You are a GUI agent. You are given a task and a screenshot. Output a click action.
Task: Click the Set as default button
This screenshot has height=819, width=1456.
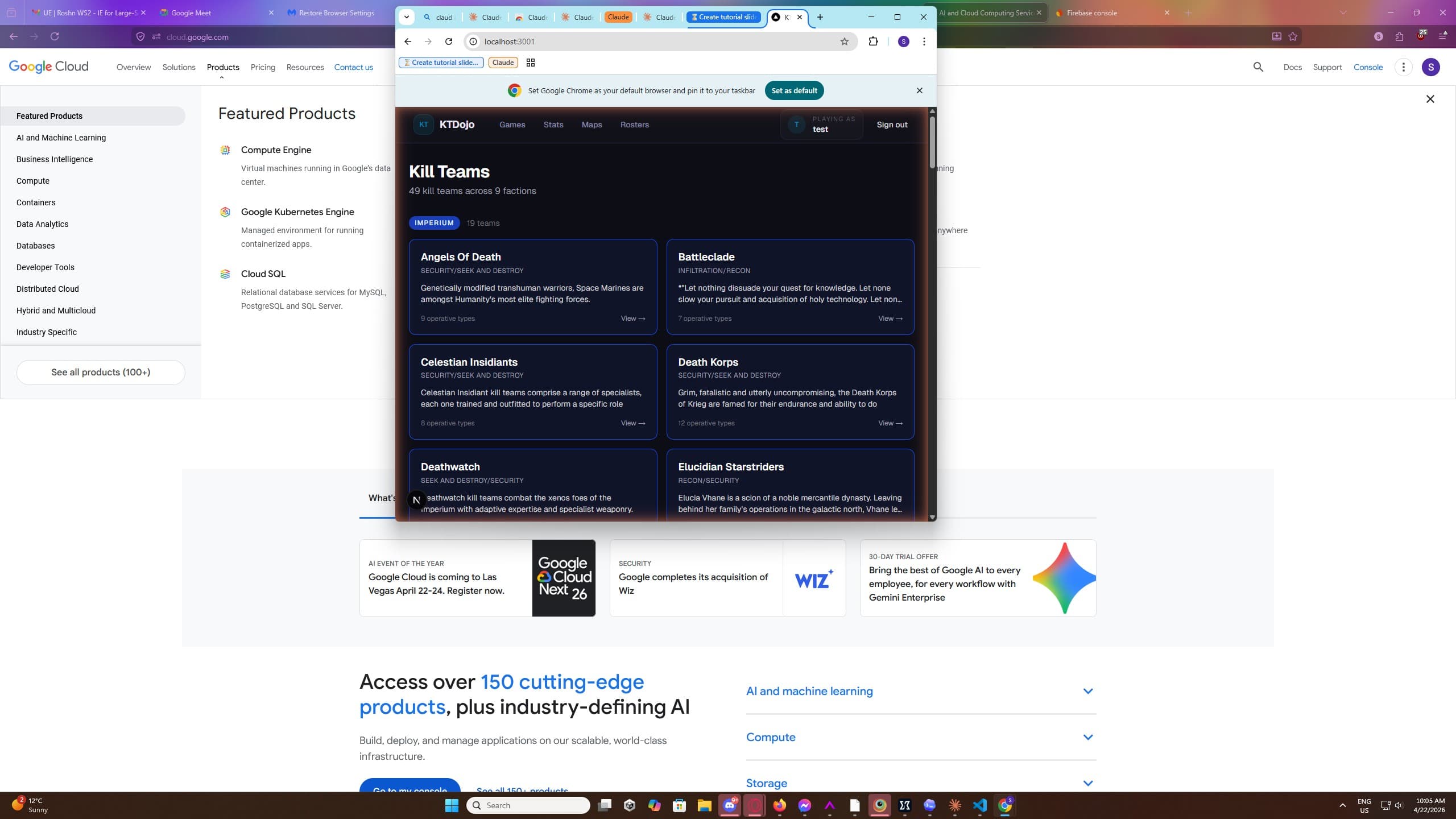[794, 90]
